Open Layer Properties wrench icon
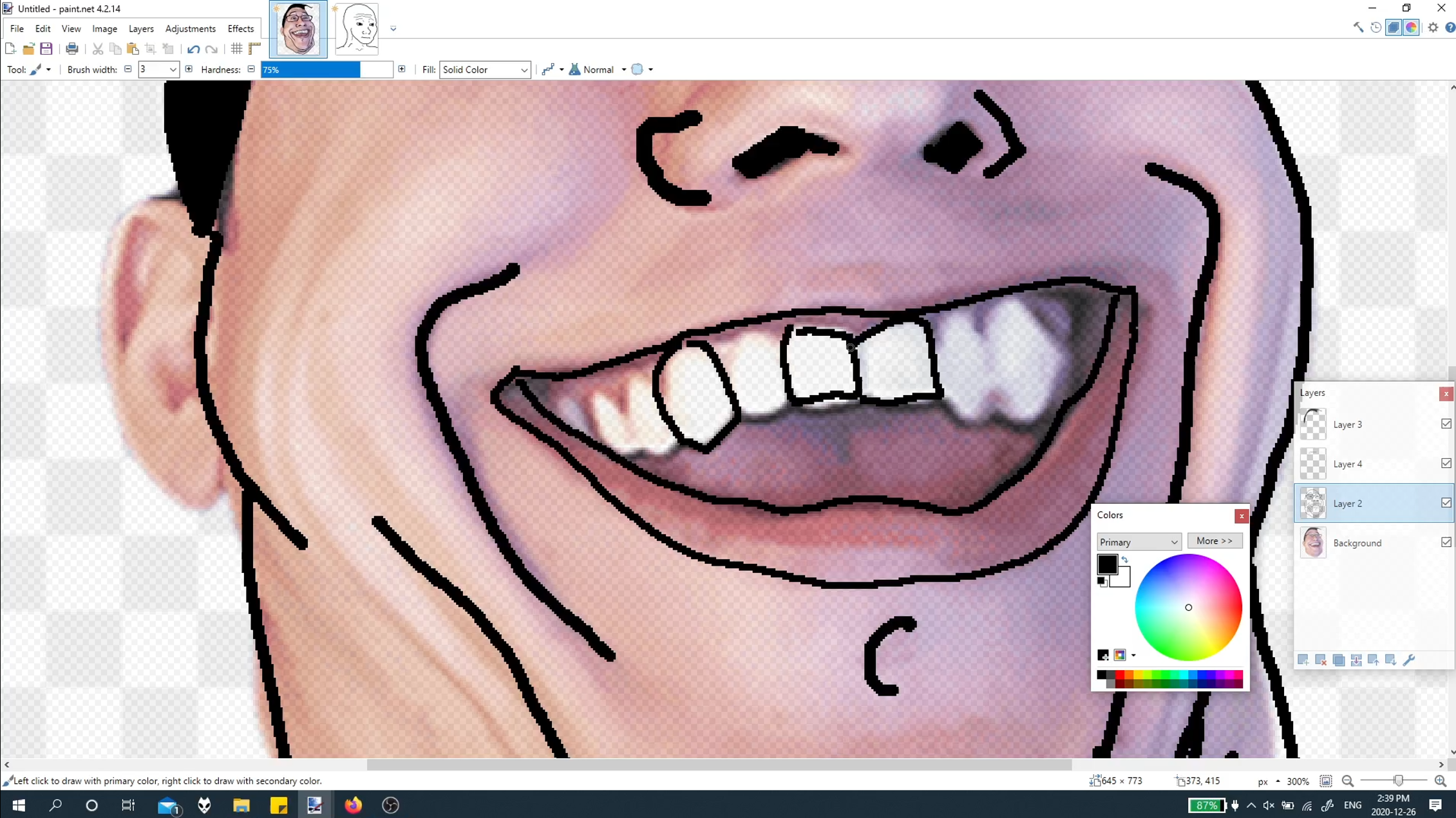The image size is (1456, 818). click(1409, 660)
